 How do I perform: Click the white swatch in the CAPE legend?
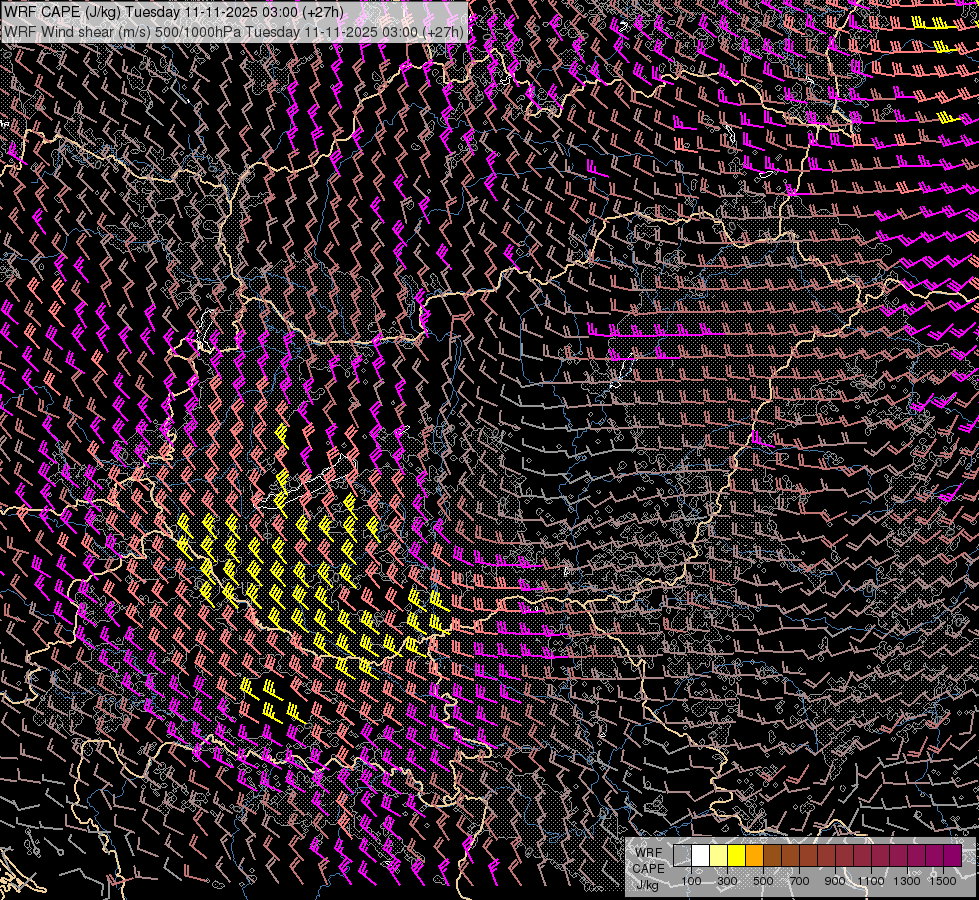pos(701,856)
